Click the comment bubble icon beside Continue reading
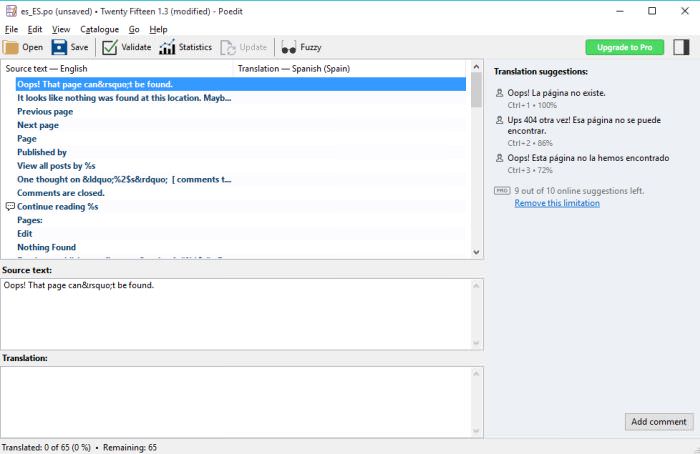The height and width of the screenshot is (454, 700). (x=10, y=206)
